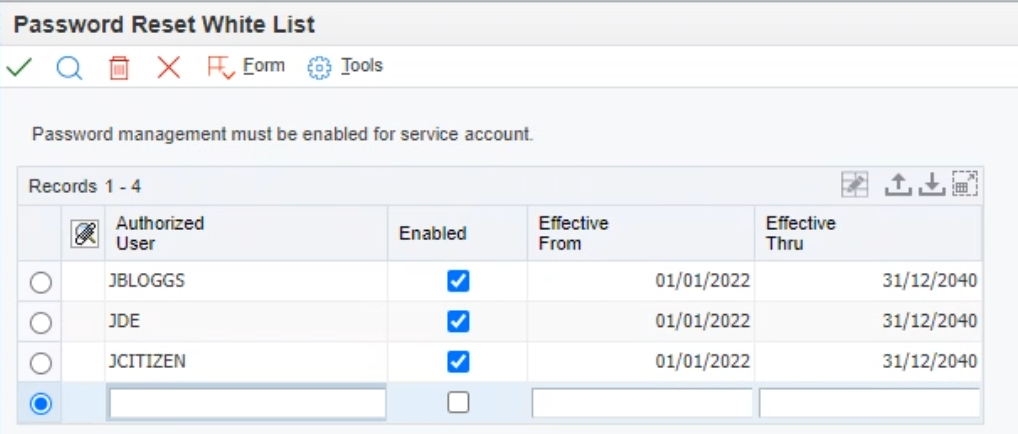Uncheck Enabled checkbox for JDE
1018x434 pixels.
click(x=458, y=321)
